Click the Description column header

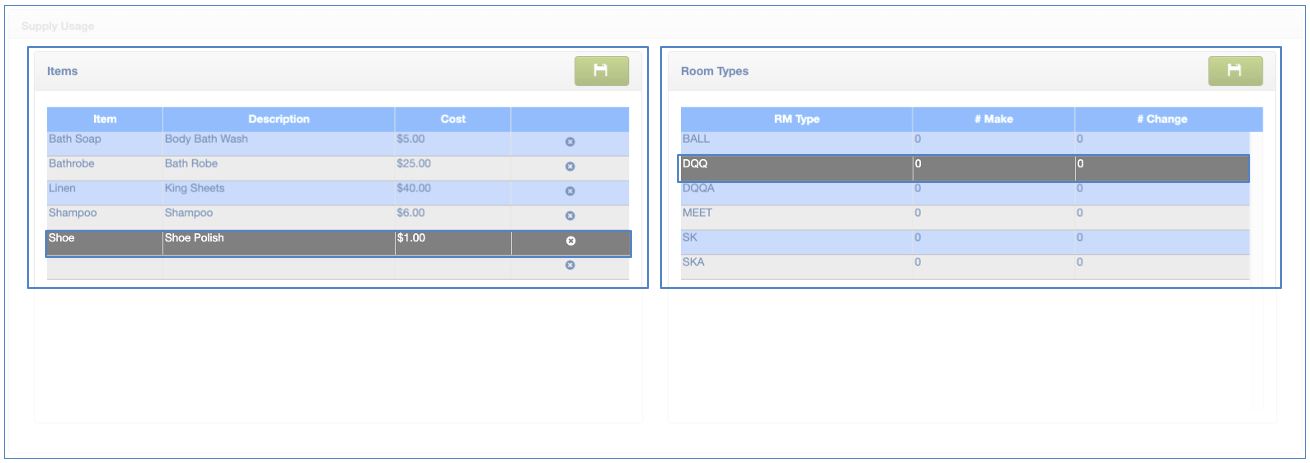(x=279, y=119)
